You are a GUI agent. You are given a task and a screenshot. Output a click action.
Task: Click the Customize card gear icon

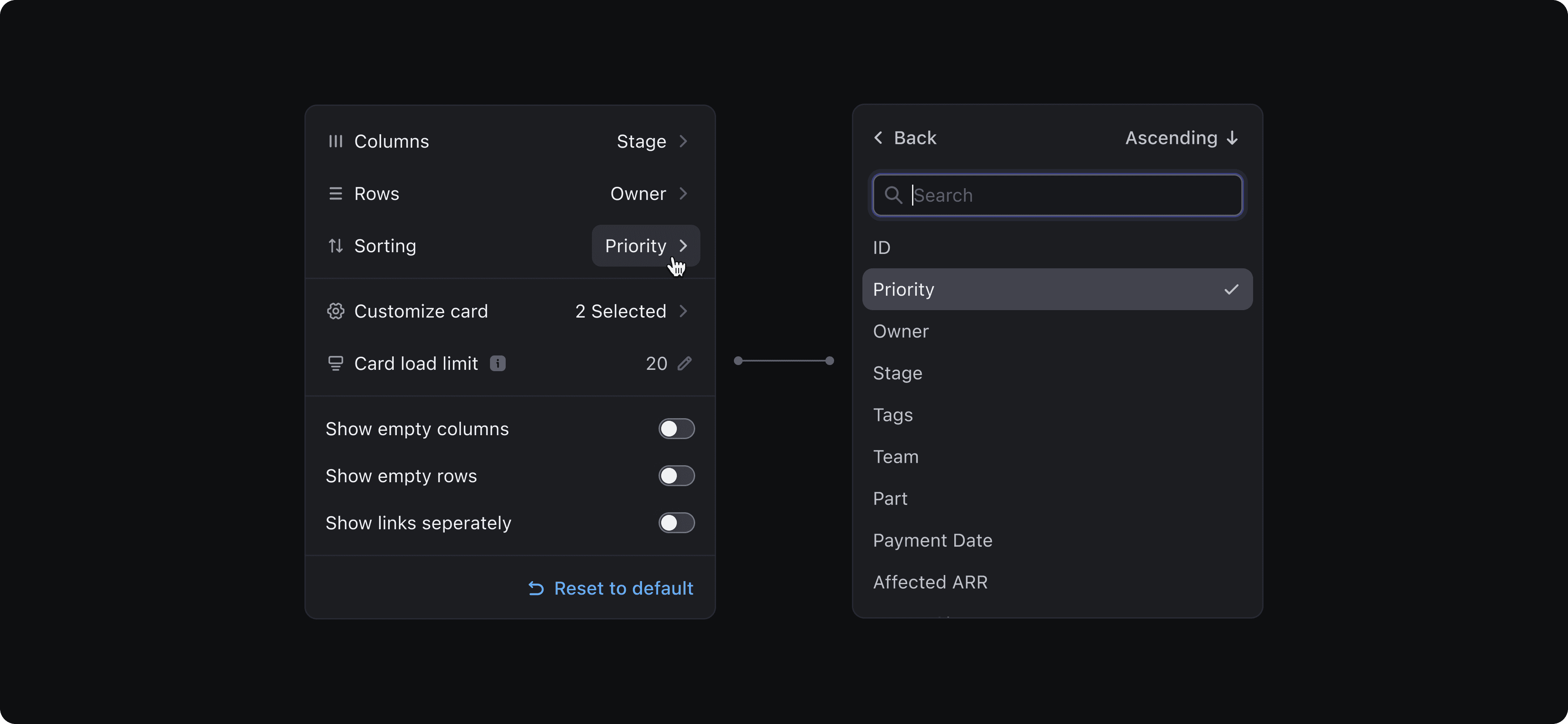(335, 311)
